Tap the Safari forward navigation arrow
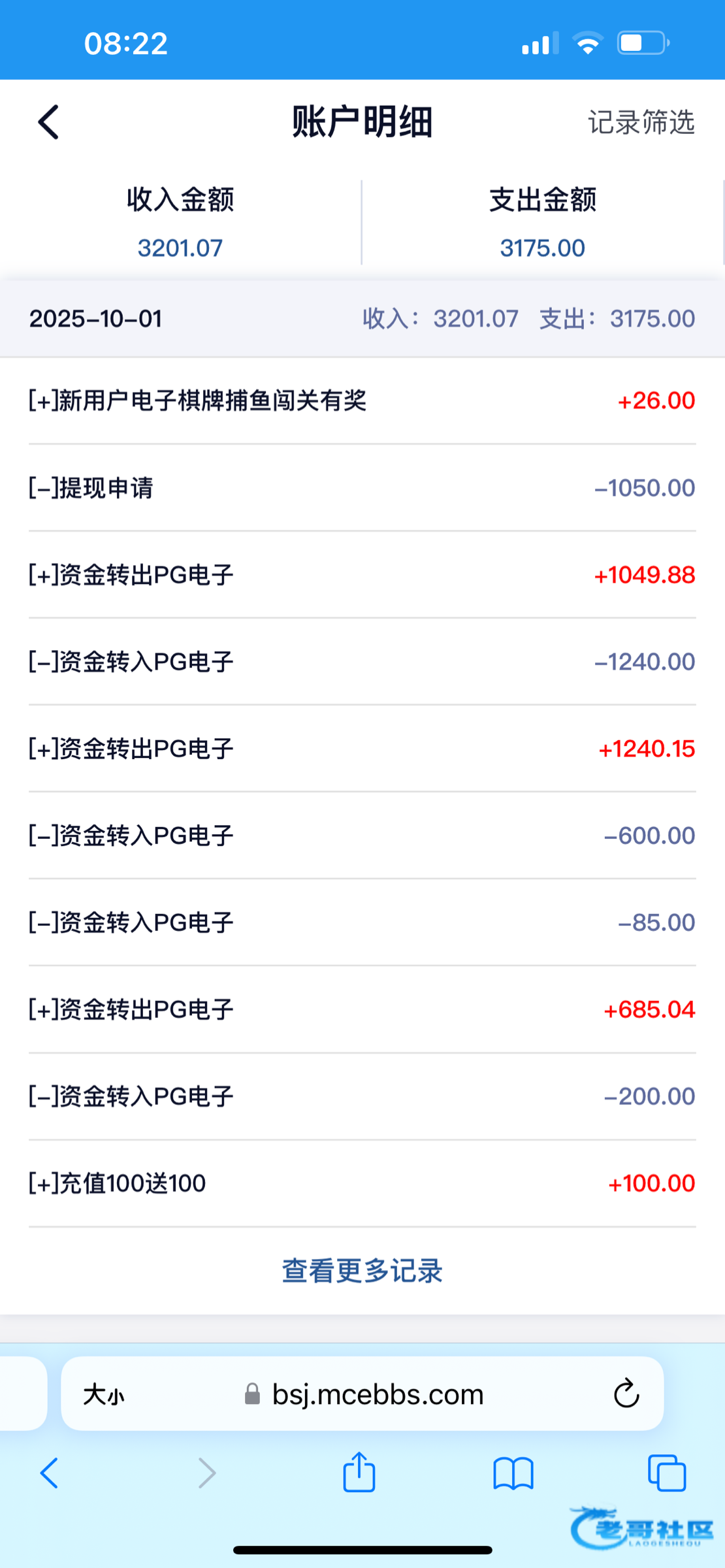The image size is (725, 1568). point(207,1473)
